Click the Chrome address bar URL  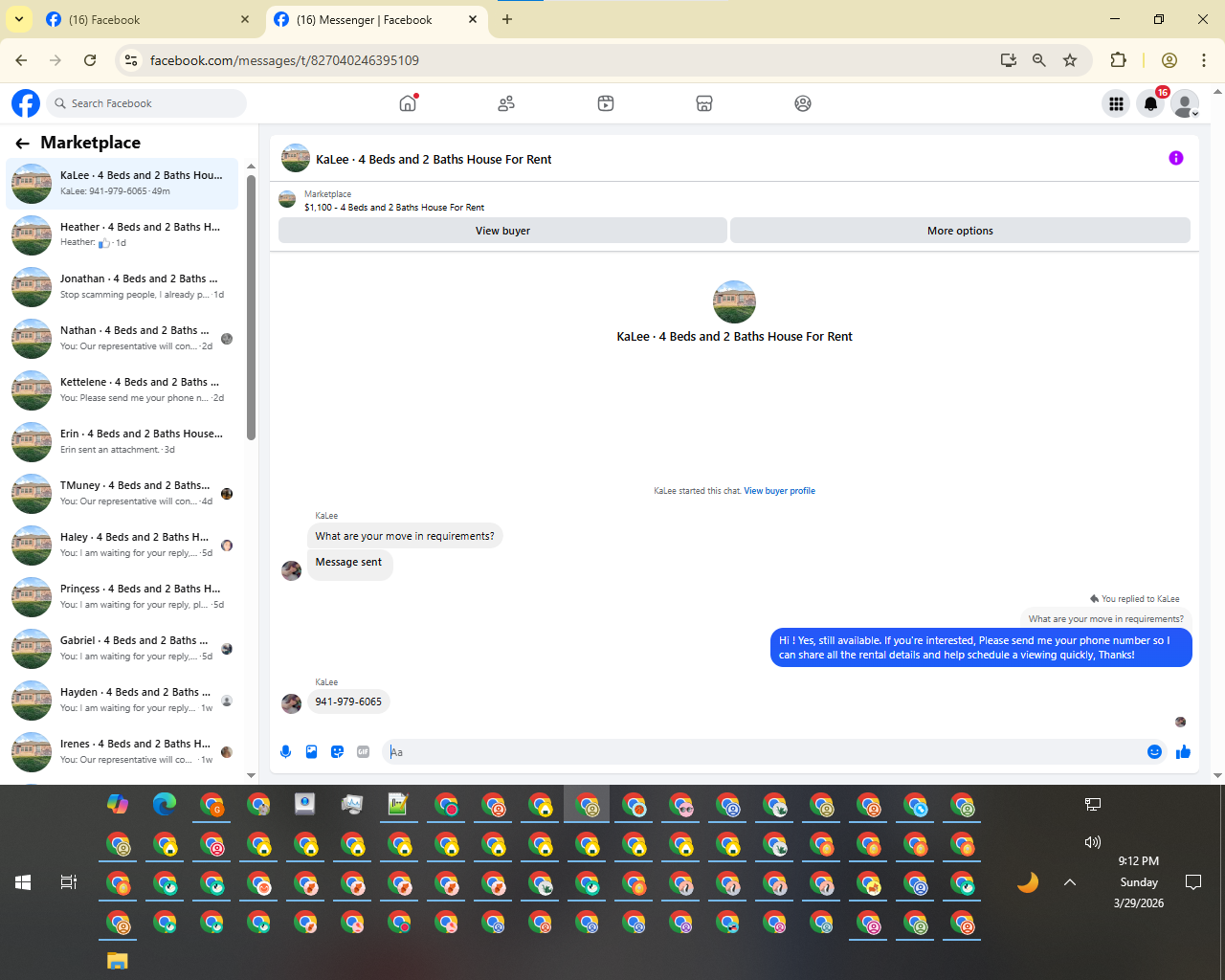(x=284, y=60)
